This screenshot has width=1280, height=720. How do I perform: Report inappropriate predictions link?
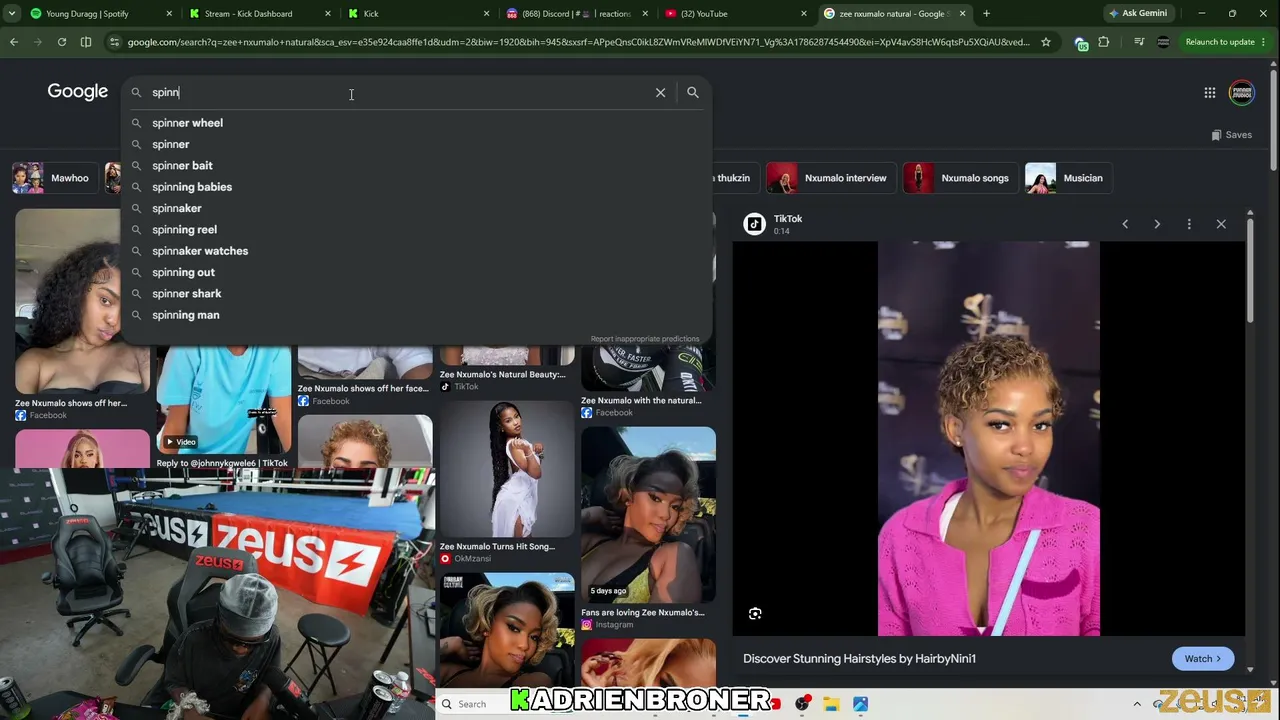645,339
